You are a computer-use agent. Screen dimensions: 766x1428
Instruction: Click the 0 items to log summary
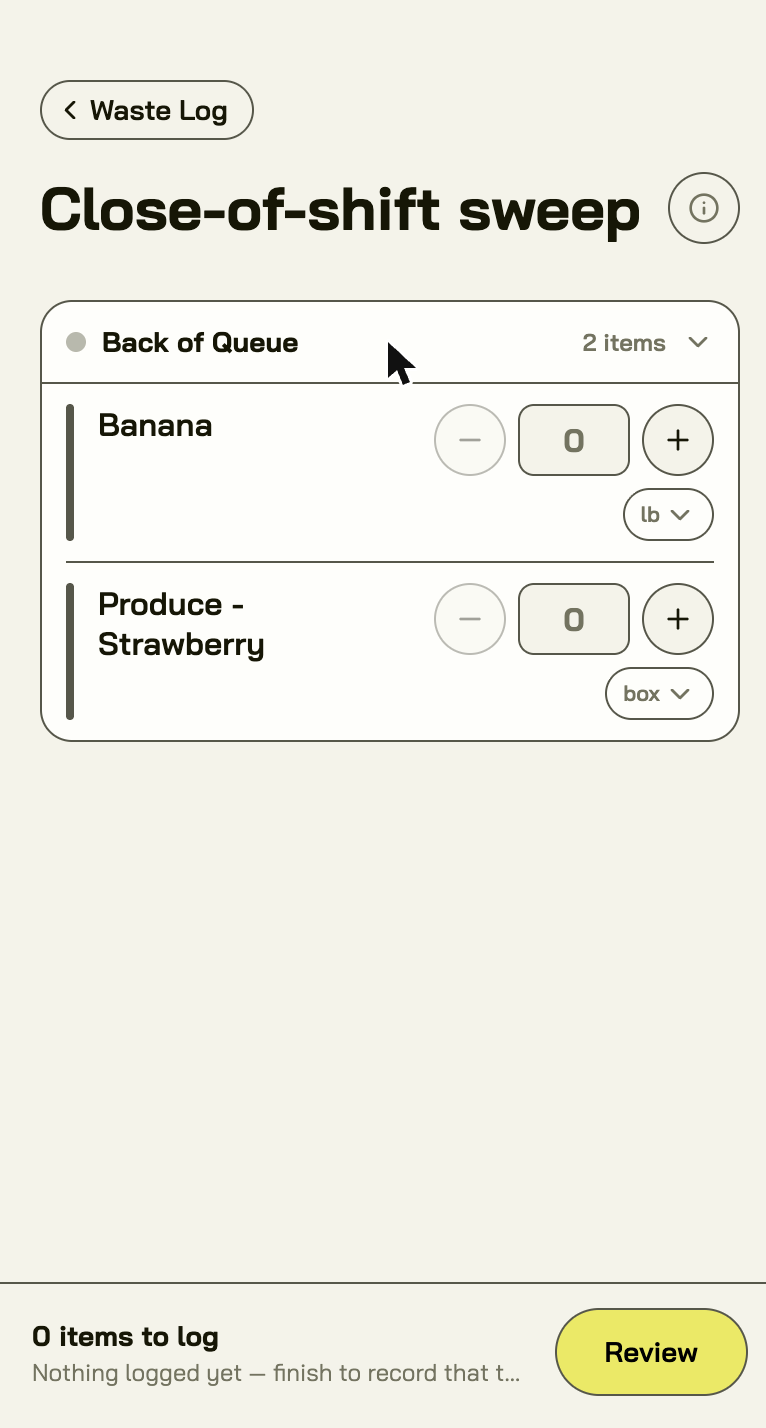[x=125, y=1336]
